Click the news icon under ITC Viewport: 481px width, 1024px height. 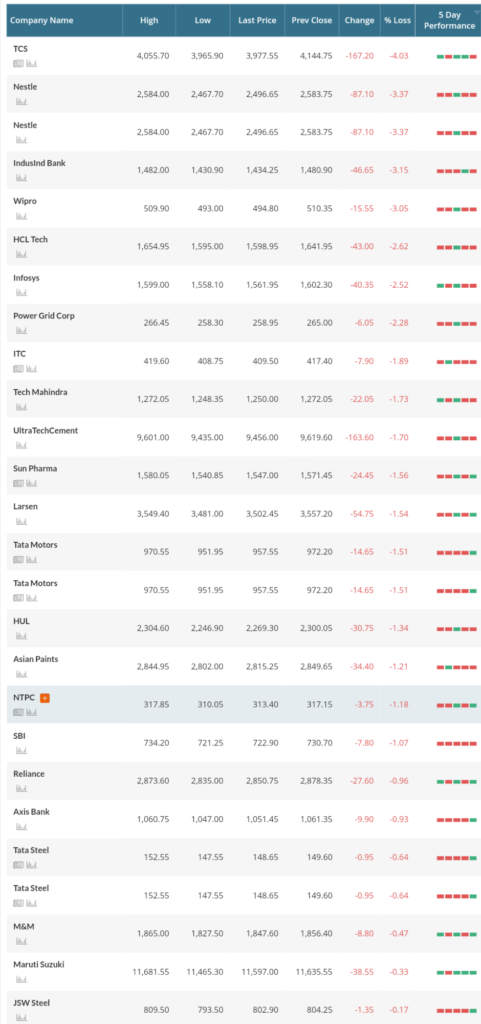(x=18, y=368)
